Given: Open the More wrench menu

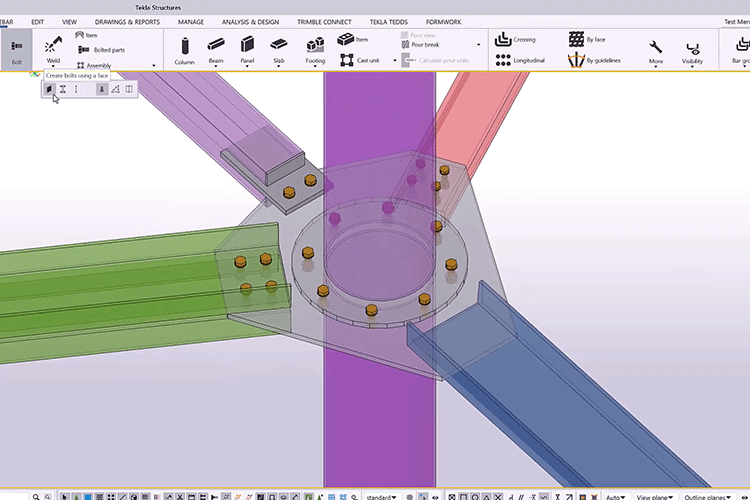Looking at the screenshot, I should [656, 52].
